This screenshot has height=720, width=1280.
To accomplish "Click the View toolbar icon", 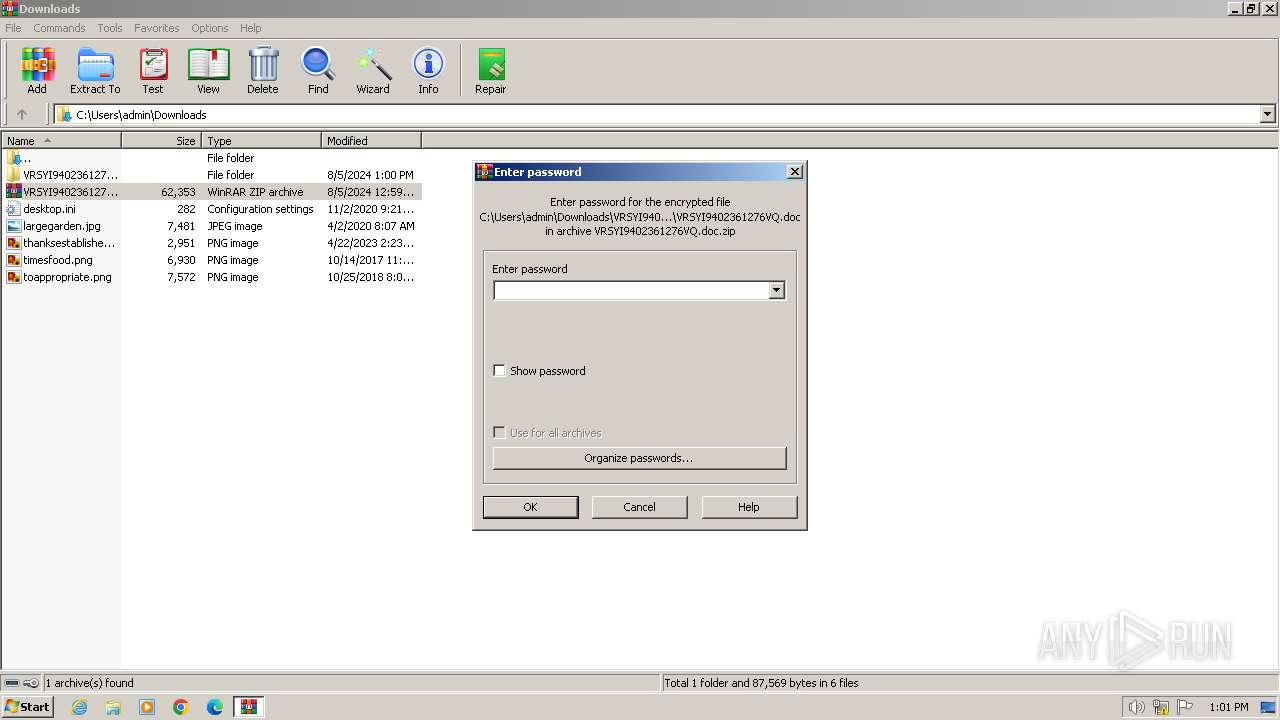I will tap(208, 70).
